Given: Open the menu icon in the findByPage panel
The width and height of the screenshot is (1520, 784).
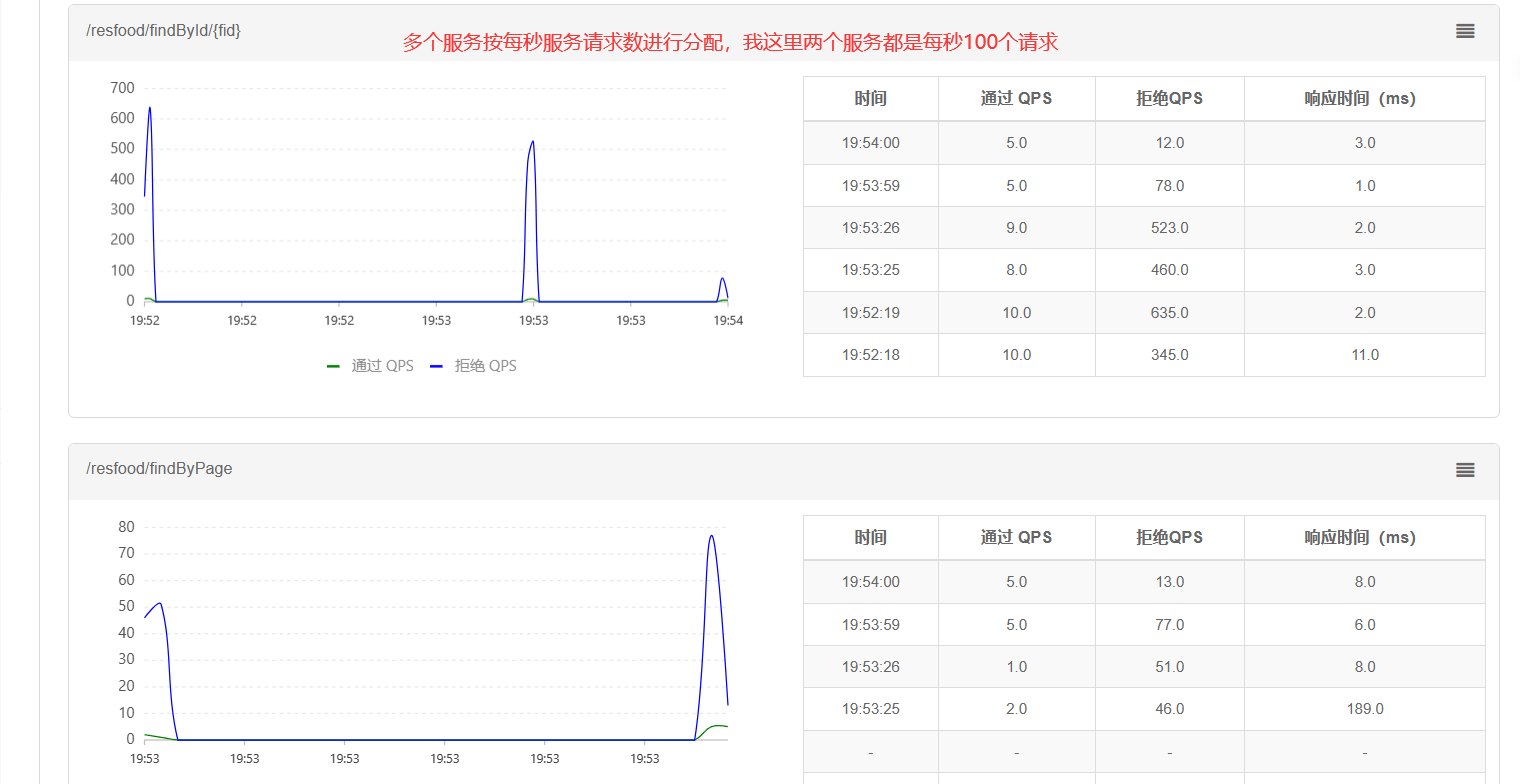Looking at the screenshot, I should tap(1465, 470).
